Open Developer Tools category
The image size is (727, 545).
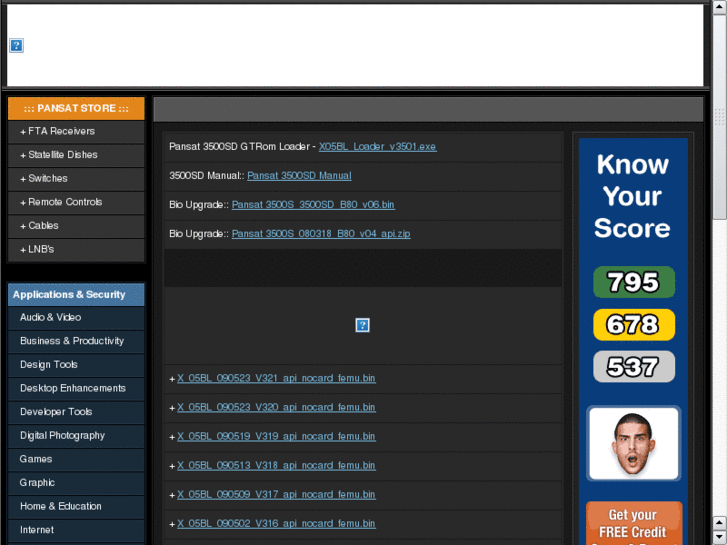click(x=76, y=412)
